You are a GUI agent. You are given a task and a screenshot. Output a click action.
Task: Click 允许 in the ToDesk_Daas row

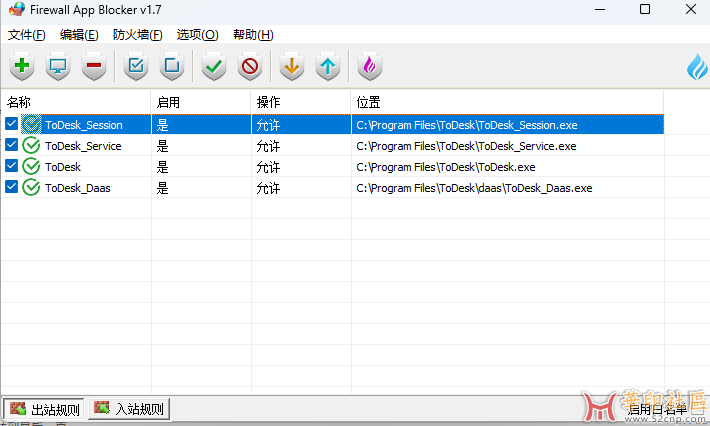click(x=268, y=188)
